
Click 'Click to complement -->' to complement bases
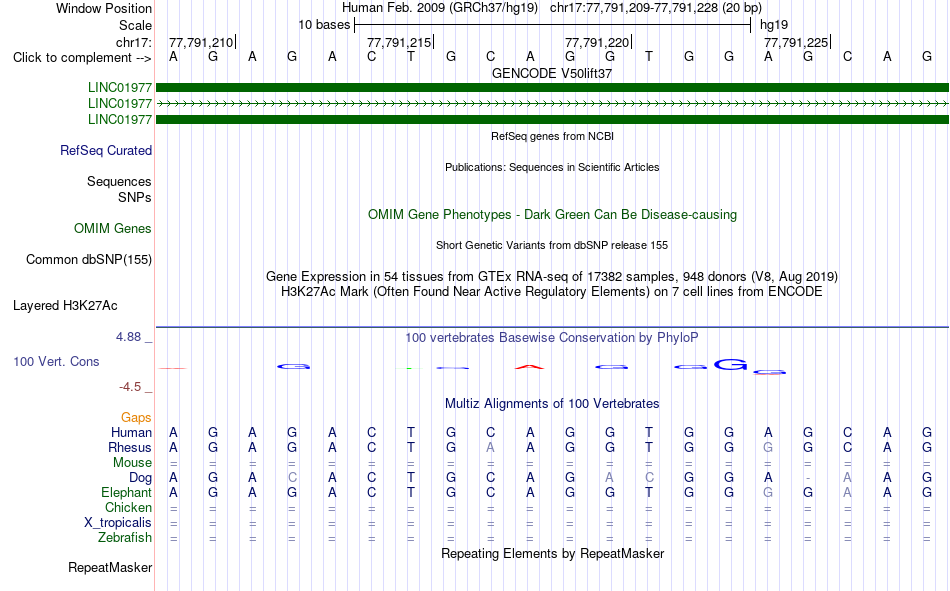point(82,58)
